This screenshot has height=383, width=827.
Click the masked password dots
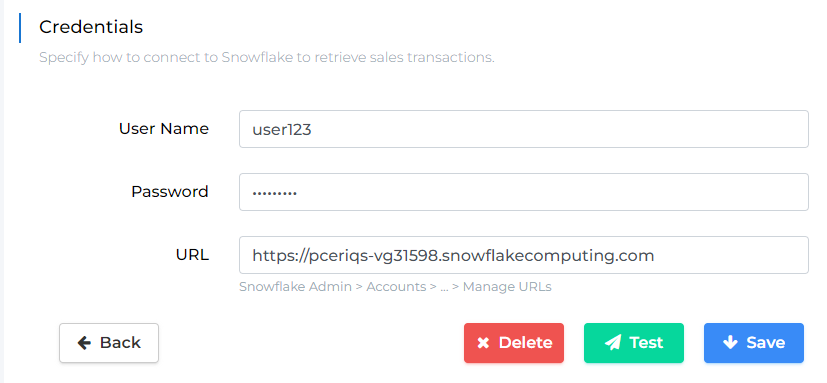pos(274,193)
